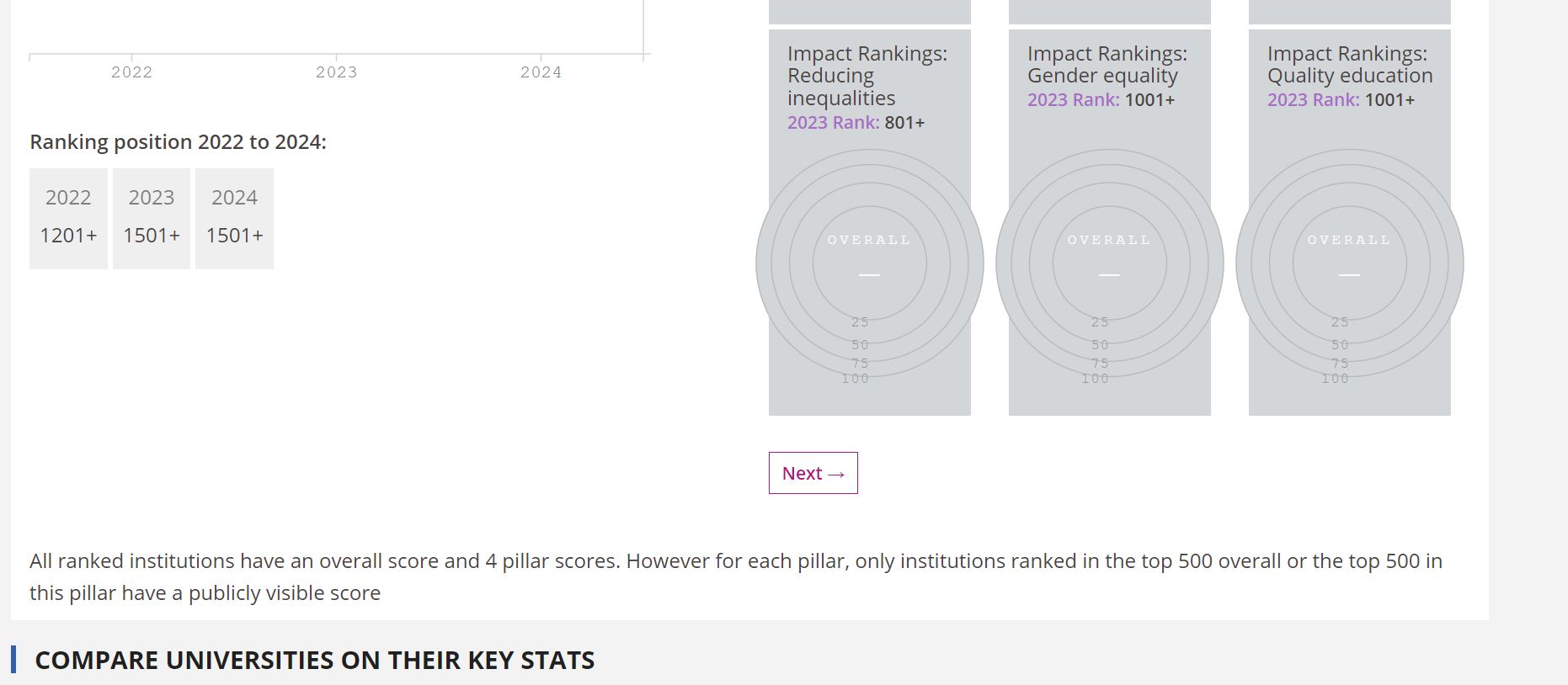Click the Next arrow button
1568x685 pixels.
point(813,473)
